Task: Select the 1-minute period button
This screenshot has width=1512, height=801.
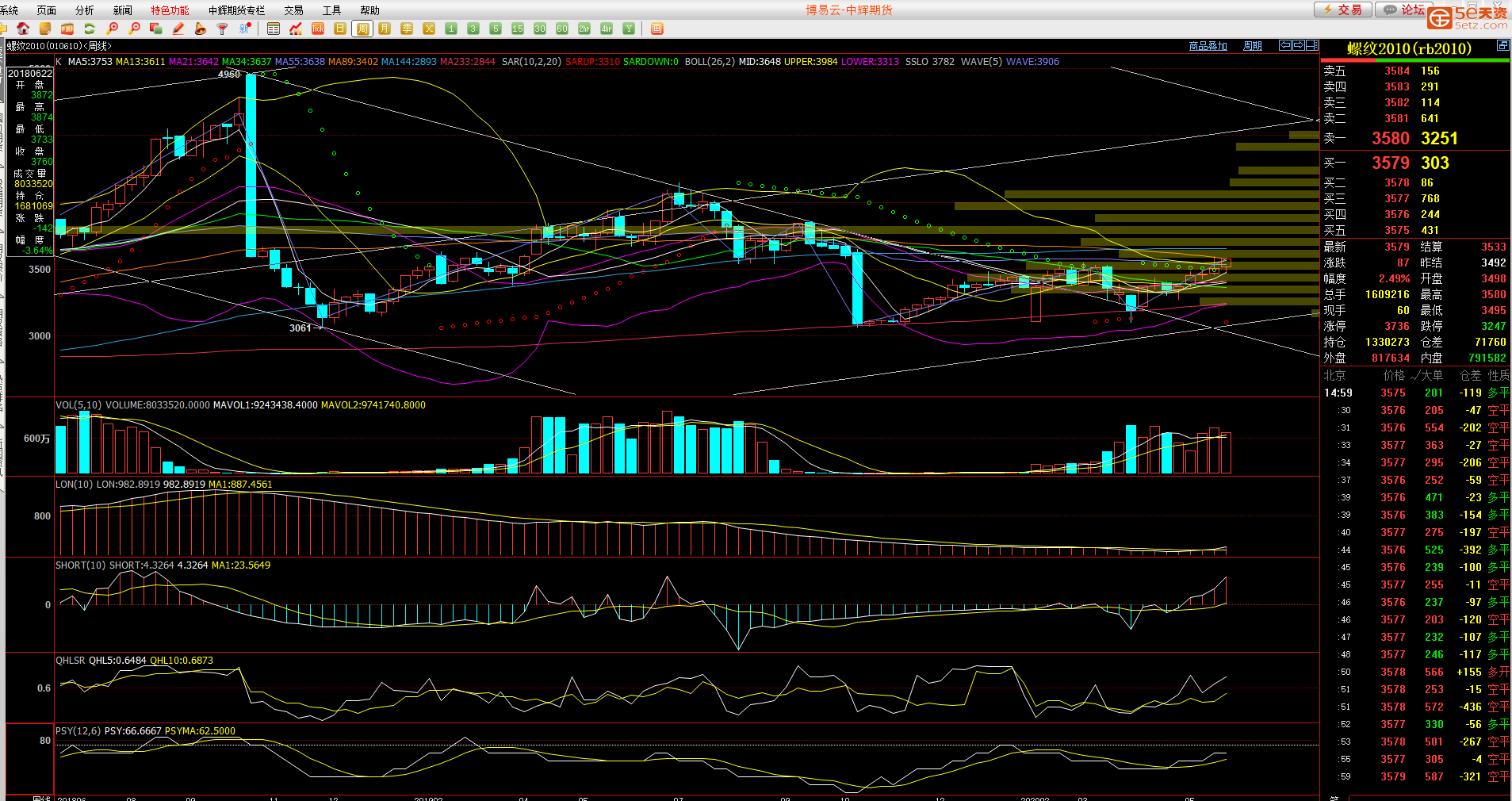Action: click(451, 29)
